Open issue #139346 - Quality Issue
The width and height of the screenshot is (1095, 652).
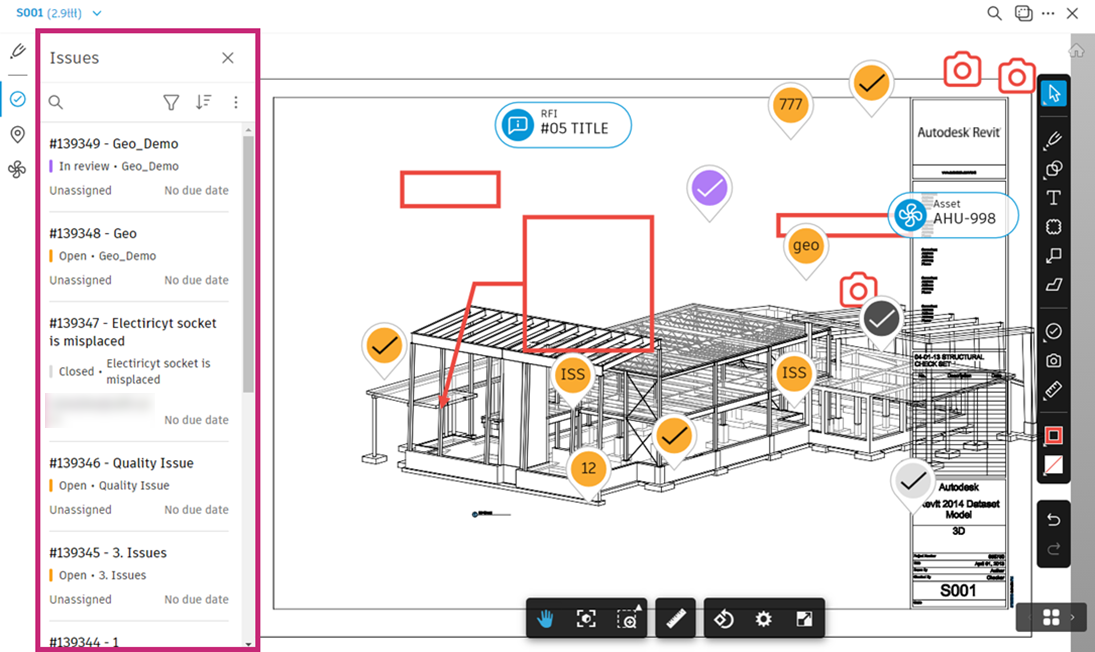[x=139, y=486]
